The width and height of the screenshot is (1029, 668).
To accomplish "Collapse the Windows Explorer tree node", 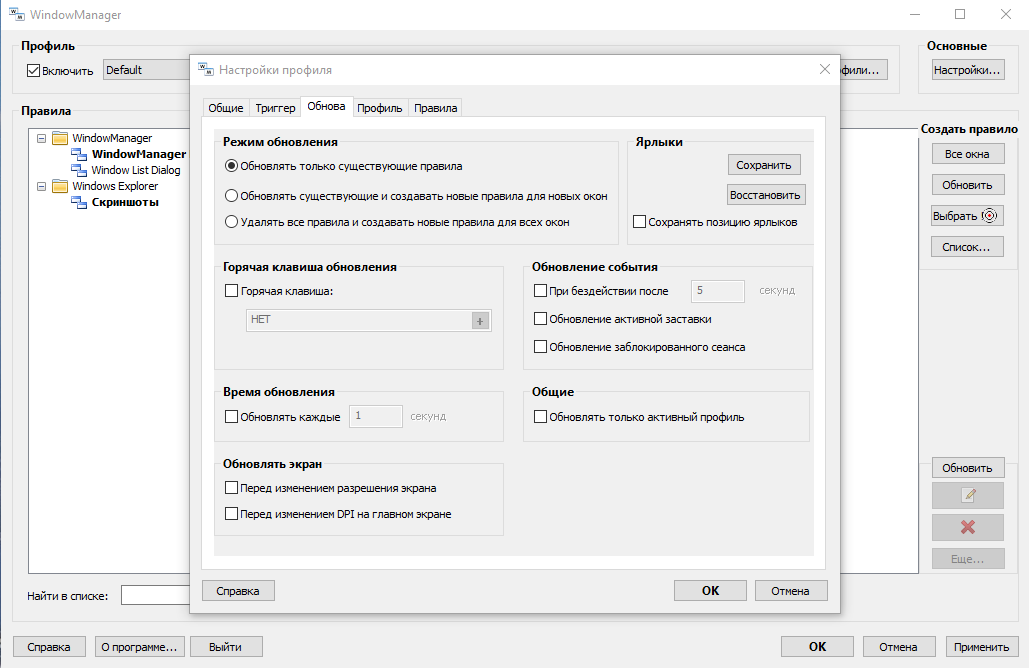I will [41, 186].
